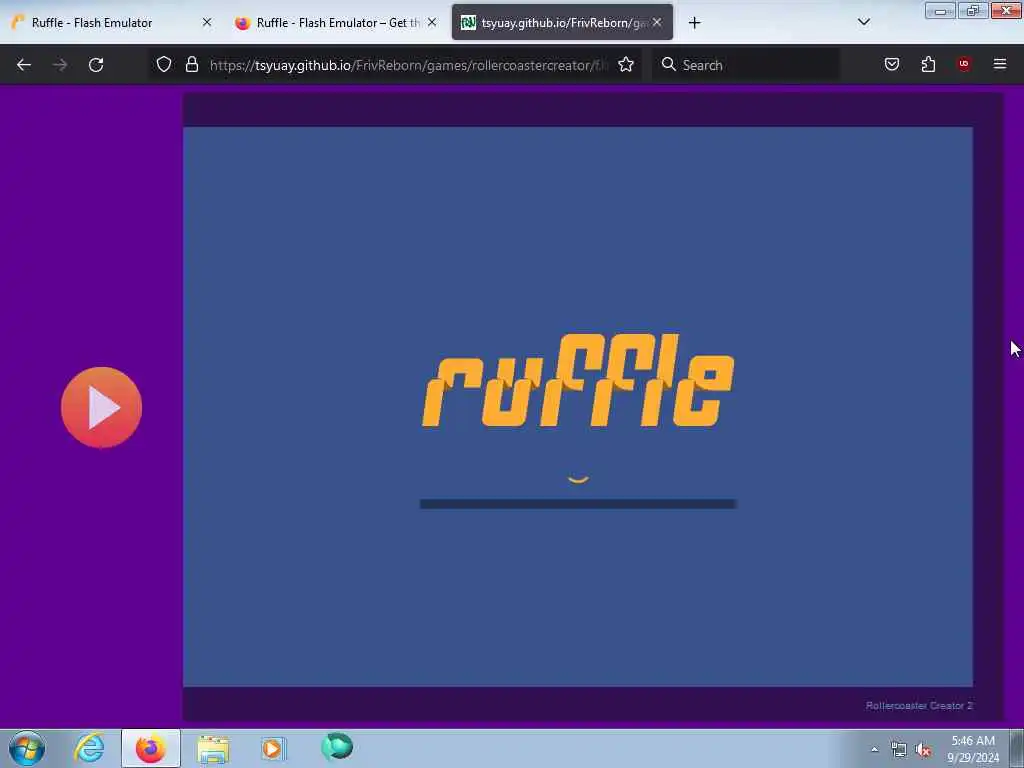
Task: Open the clock showing 5:46 AM
Action: tap(973, 749)
